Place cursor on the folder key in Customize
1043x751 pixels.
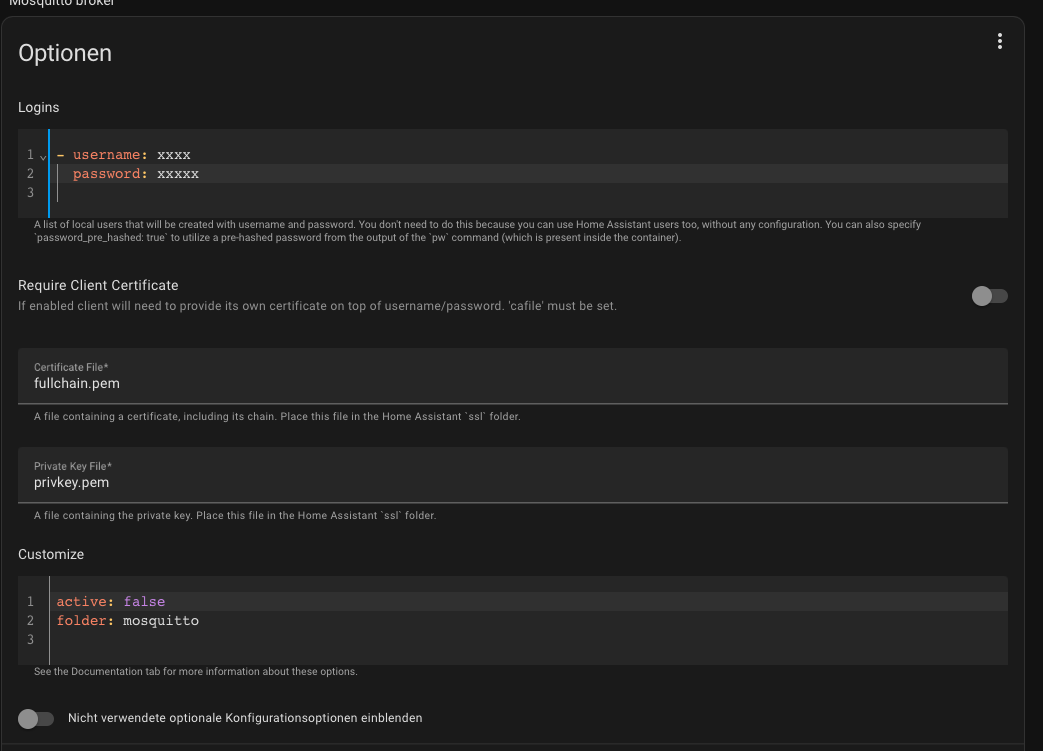[81, 621]
